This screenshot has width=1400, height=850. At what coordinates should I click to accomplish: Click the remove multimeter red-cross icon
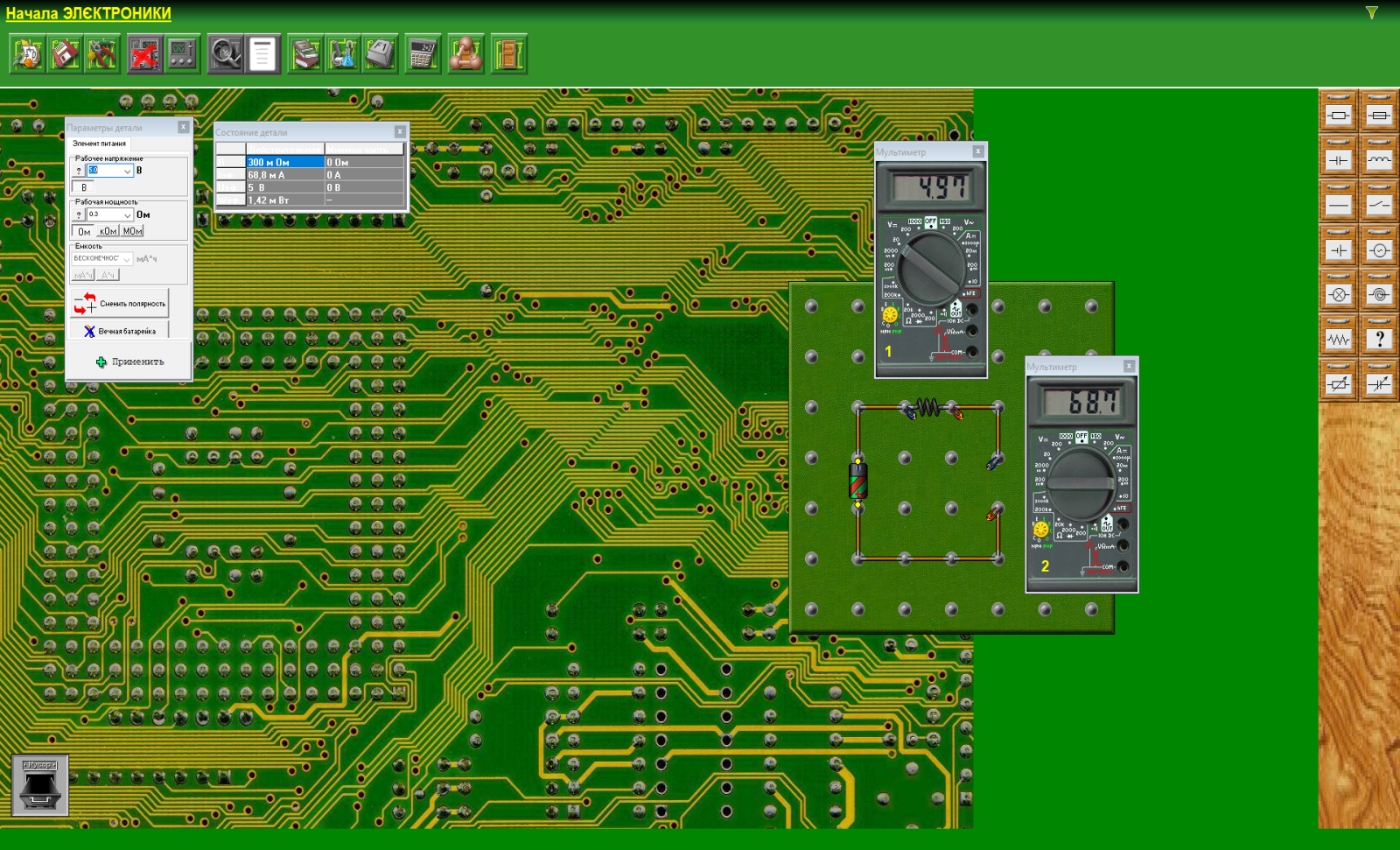(x=144, y=54)
